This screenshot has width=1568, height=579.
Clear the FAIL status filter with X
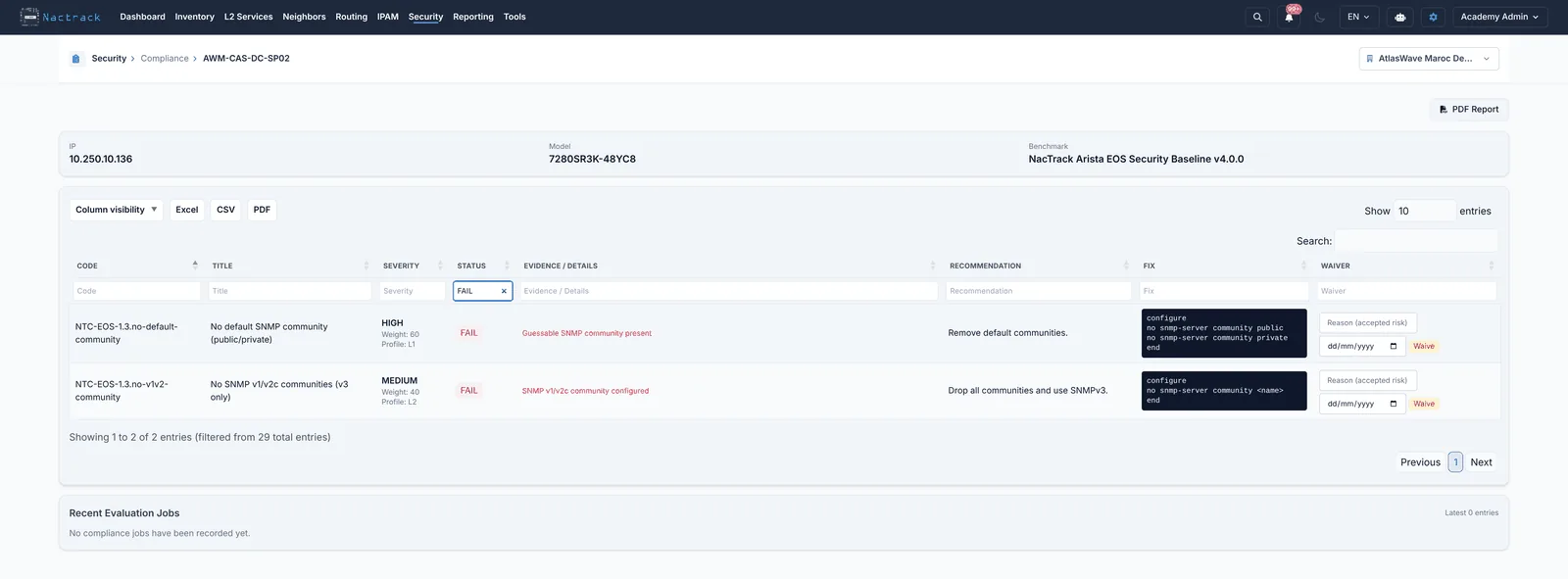(x=504, y=291)
